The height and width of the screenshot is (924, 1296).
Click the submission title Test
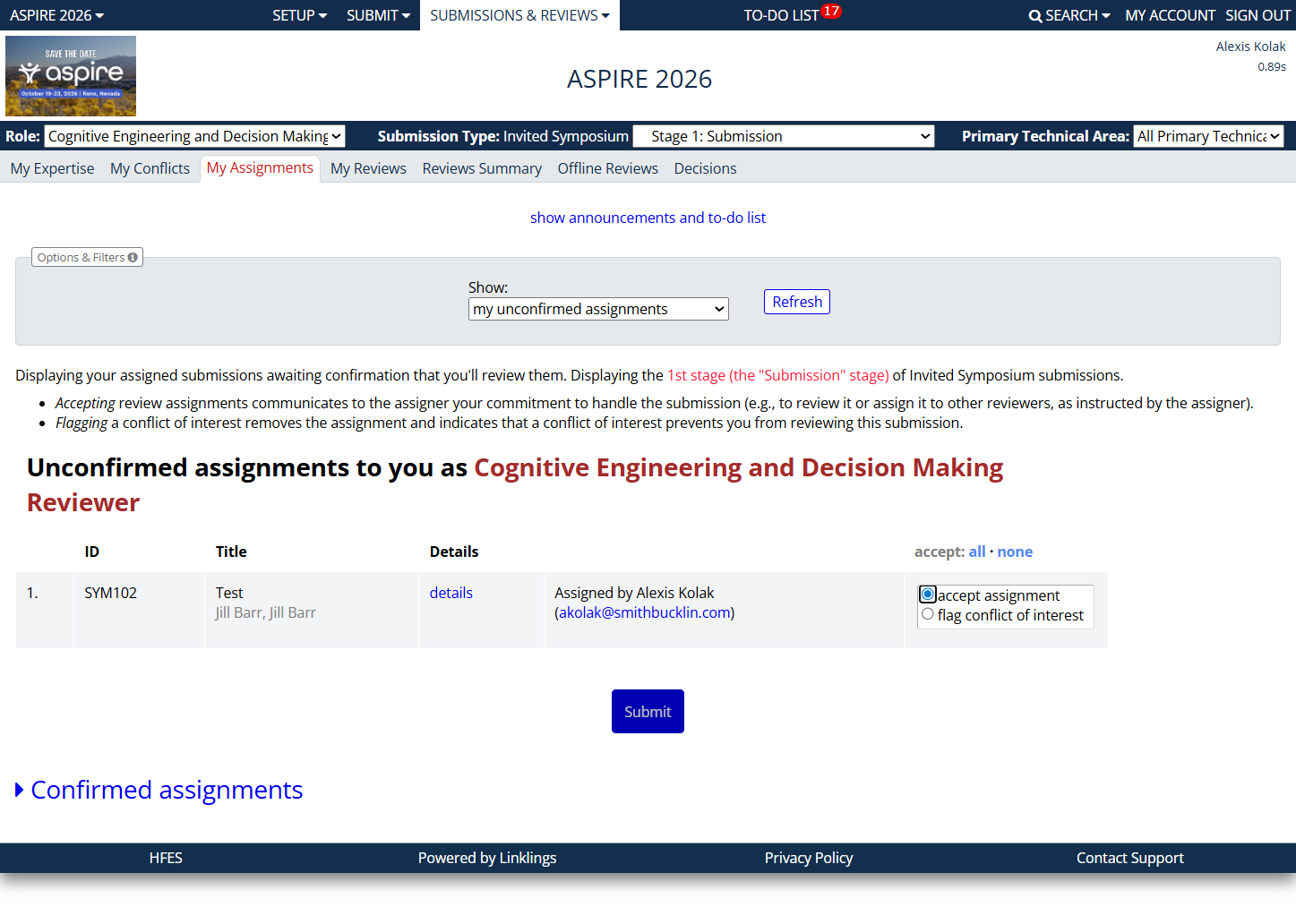(x=229, y=593)
